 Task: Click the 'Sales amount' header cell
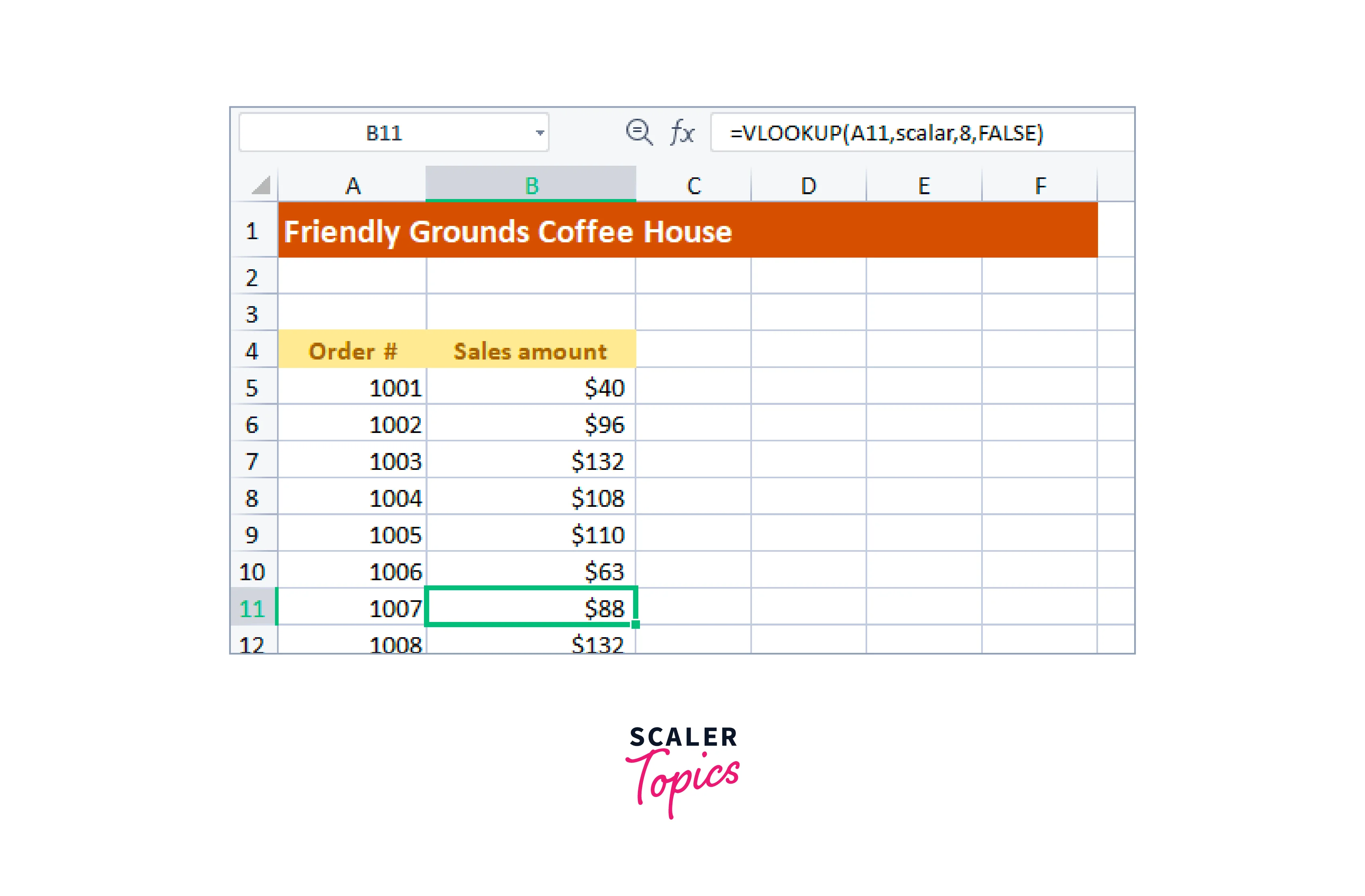[x=531, y=349]
